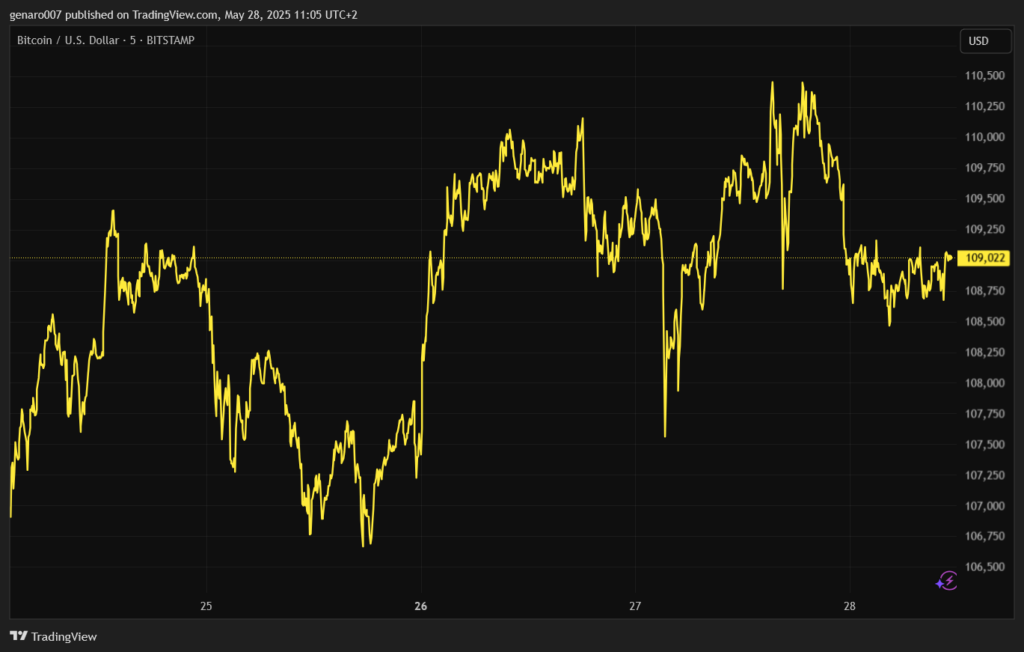Select the BITSTAMP exchange label
This screenshot has height=652, width=1024.
[168, 41]
